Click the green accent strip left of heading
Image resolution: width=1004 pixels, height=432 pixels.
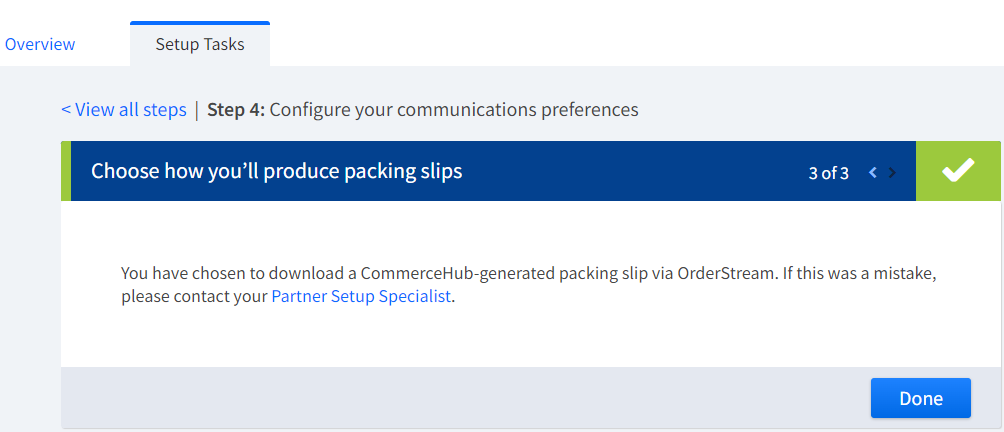click(66, 171)
